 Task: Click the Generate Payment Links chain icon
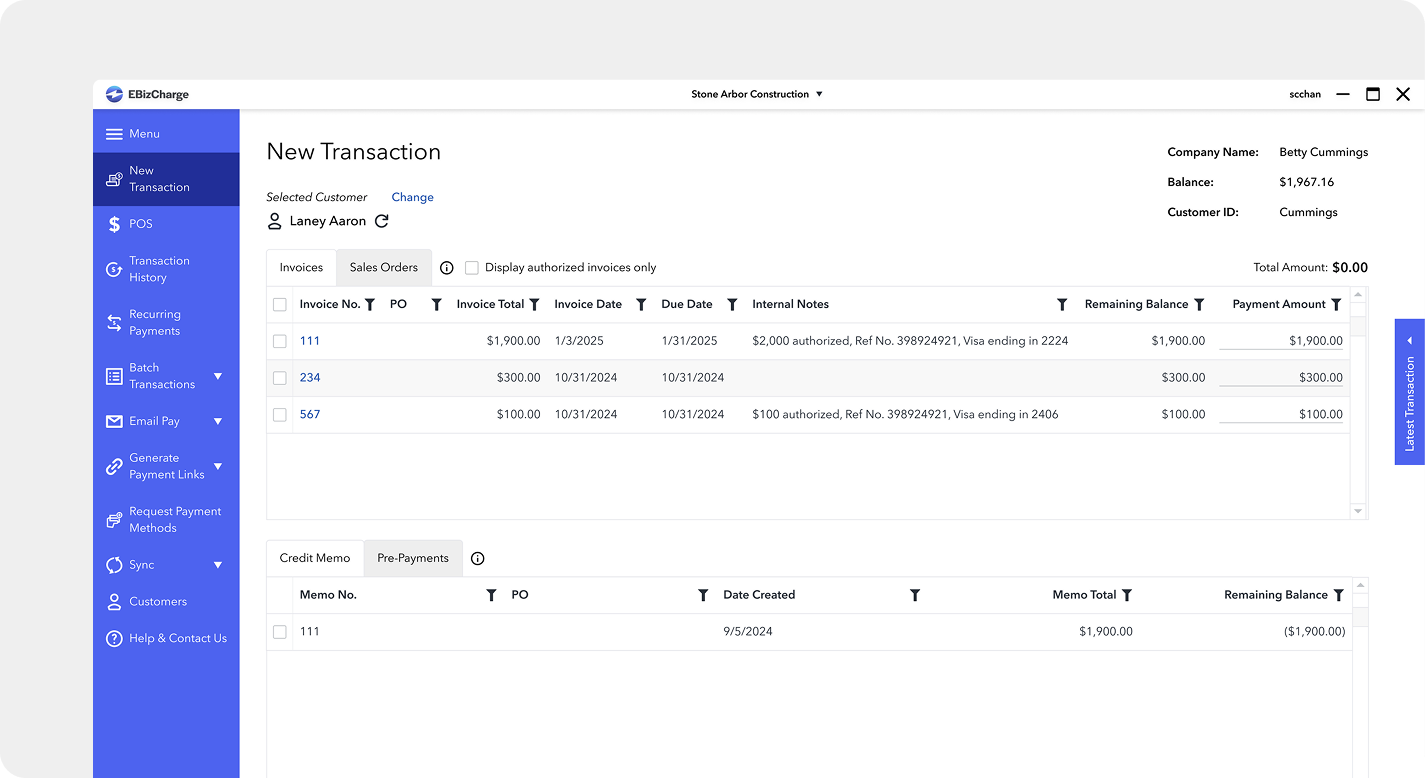pyautogui.click(x=114, y=466)
